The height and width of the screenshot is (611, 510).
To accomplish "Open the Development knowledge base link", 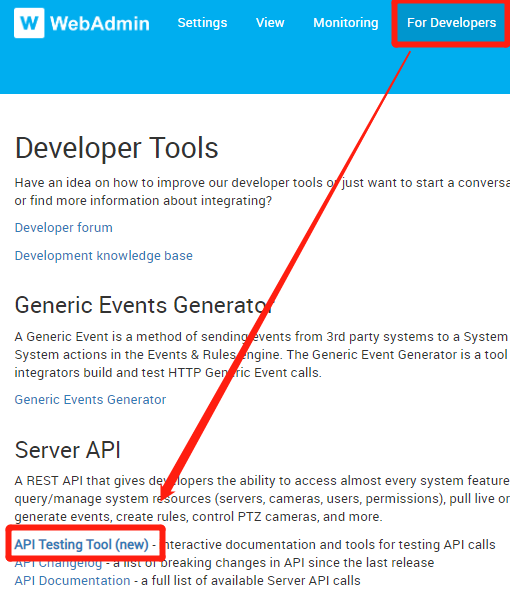I will click(x=104, y=256).
